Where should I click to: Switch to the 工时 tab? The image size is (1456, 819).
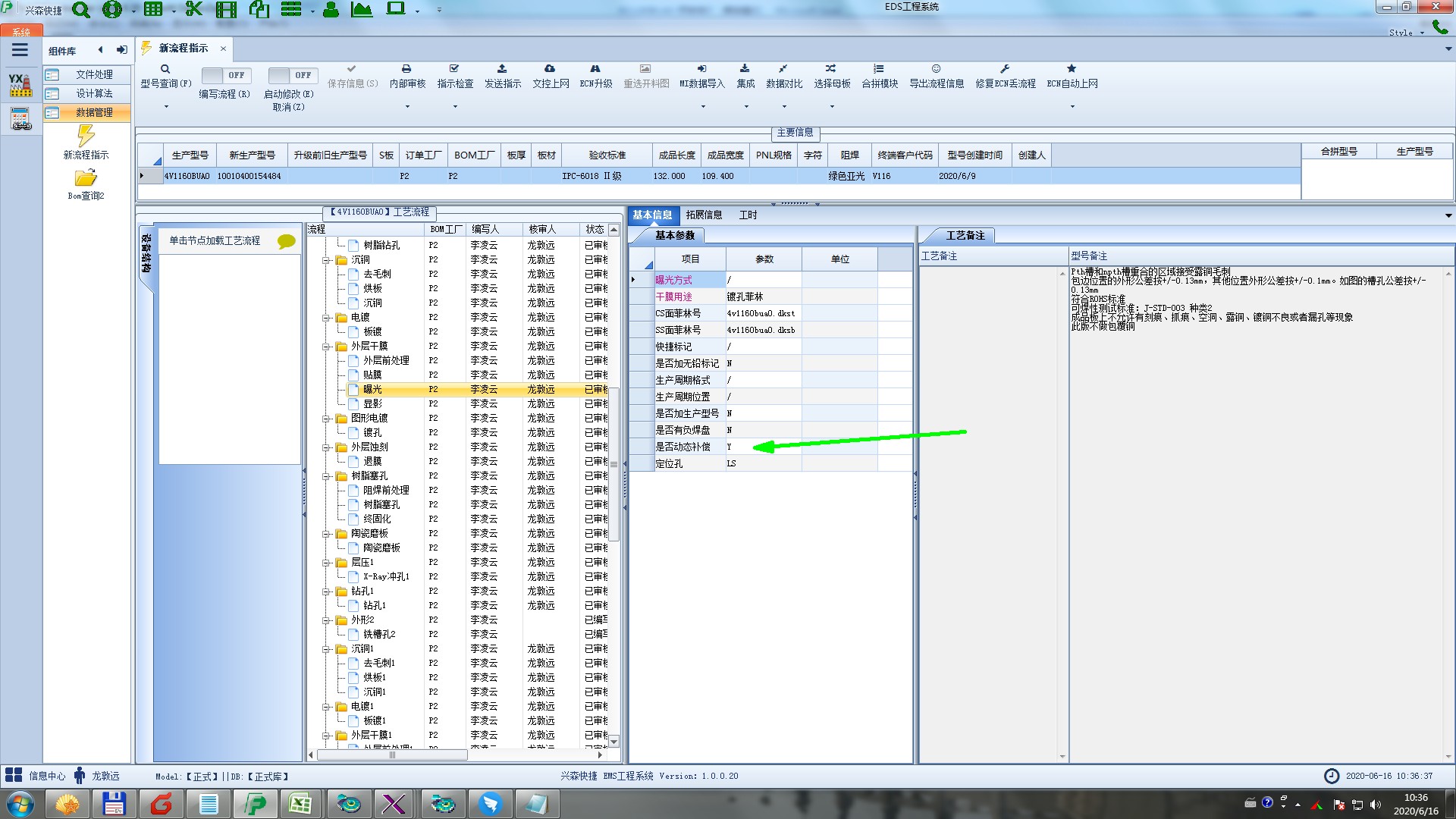click(x=748, y=215)
